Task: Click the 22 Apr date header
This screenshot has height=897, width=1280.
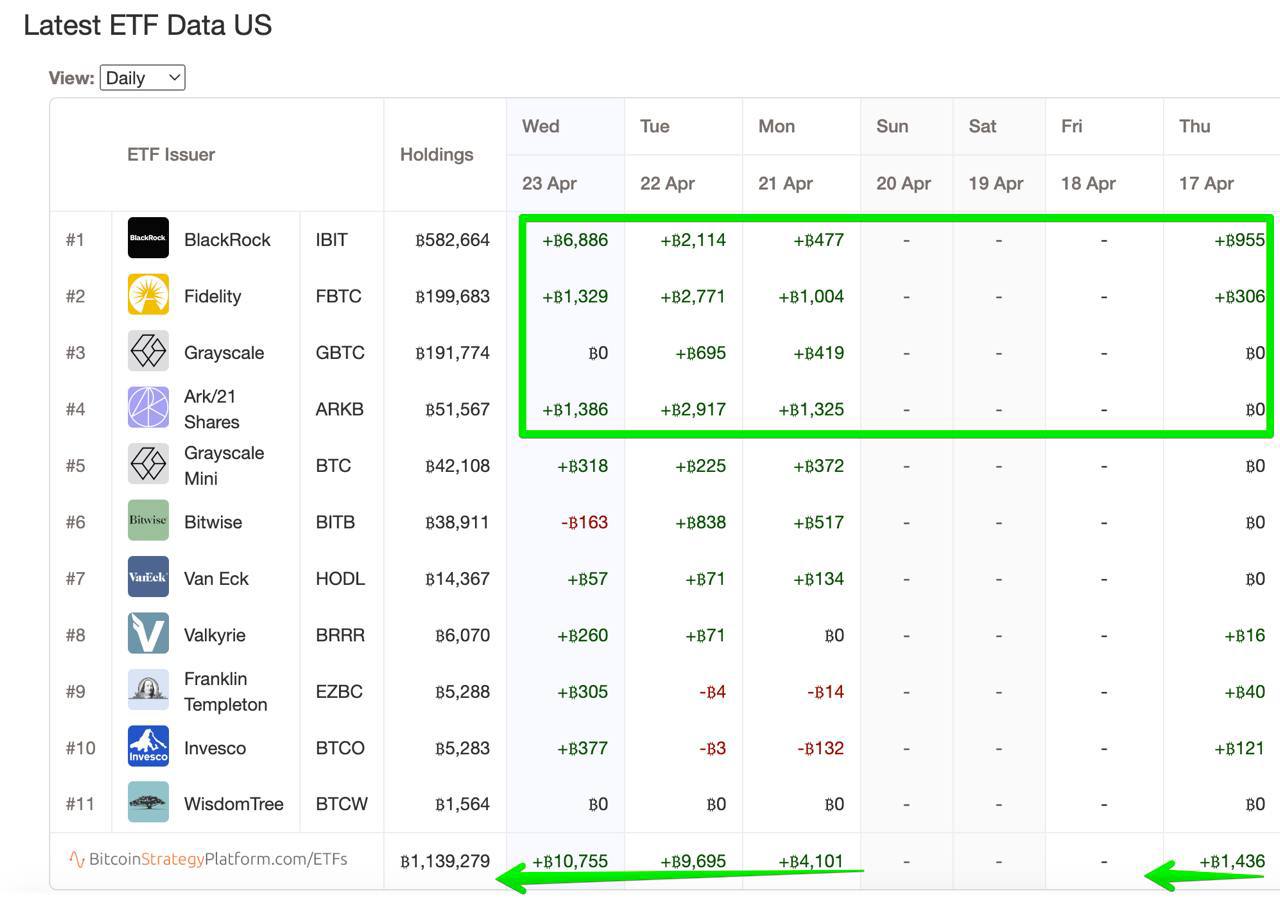Action: 667,183
